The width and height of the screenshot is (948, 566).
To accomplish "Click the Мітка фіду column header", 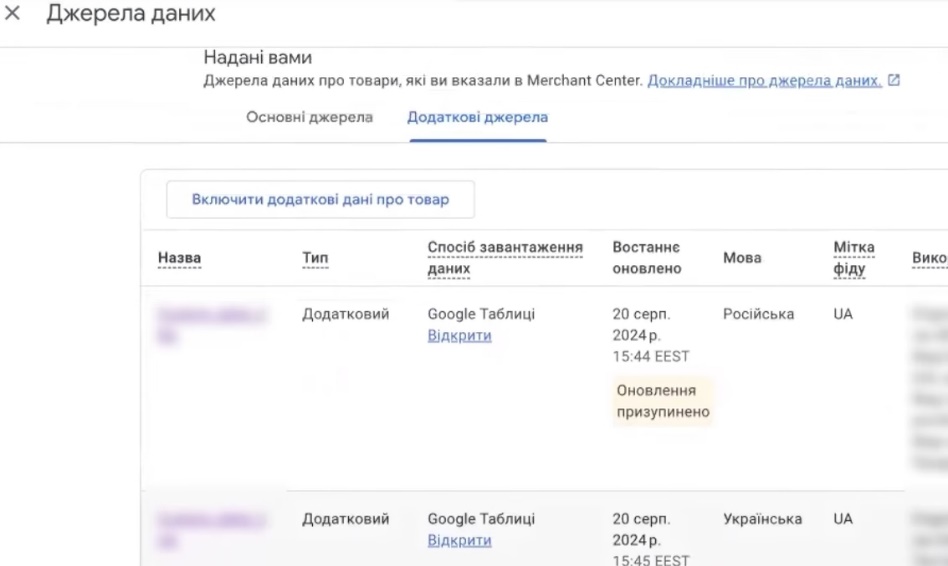I will click(x=853, y=258).
